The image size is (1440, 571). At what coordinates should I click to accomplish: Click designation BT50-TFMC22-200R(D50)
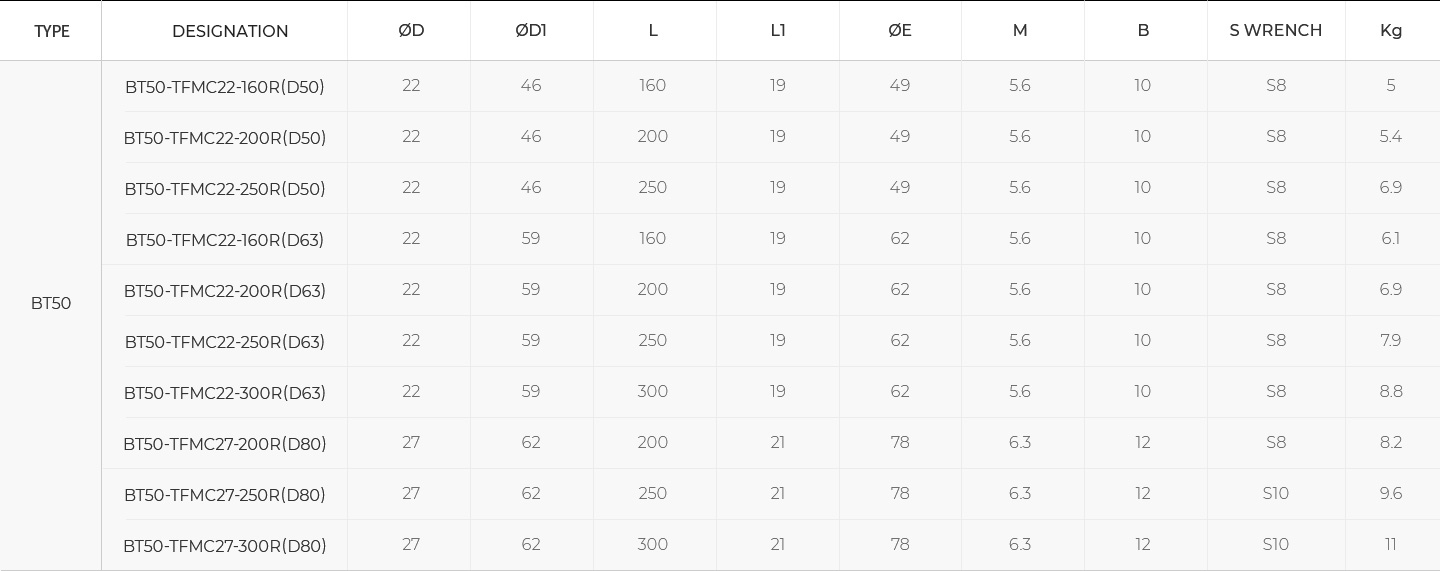tap(225, 139)
